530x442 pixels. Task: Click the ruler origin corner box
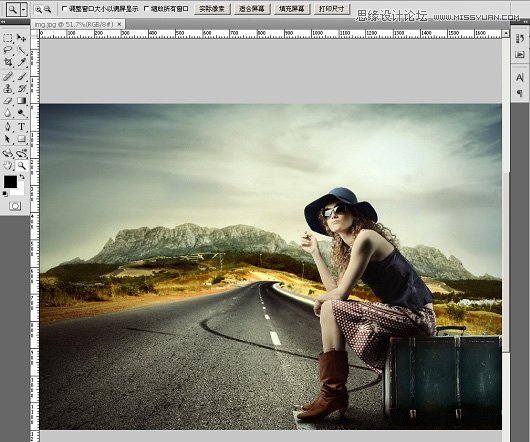click(x=35, y=33)
